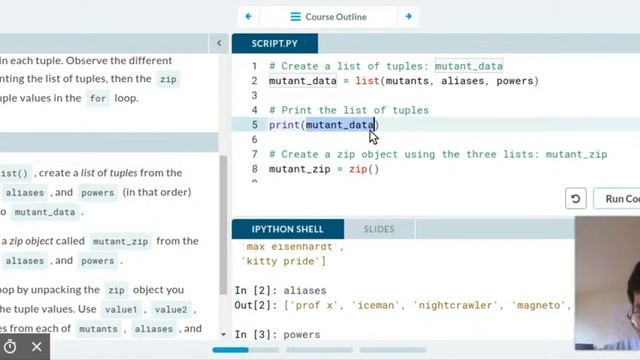Click the zip() call on line 8
Screen dimensions: 640x360
coord(364,169)
